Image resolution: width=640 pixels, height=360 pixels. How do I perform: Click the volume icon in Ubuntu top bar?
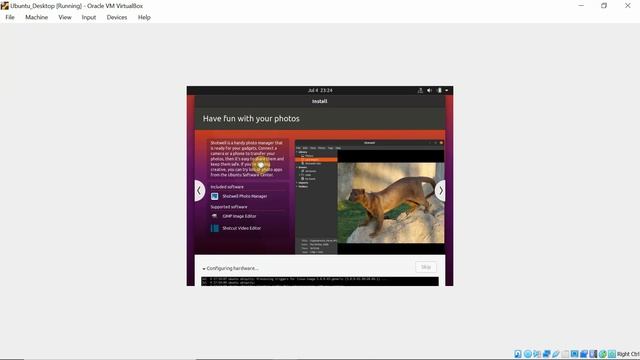click(429, 90)
